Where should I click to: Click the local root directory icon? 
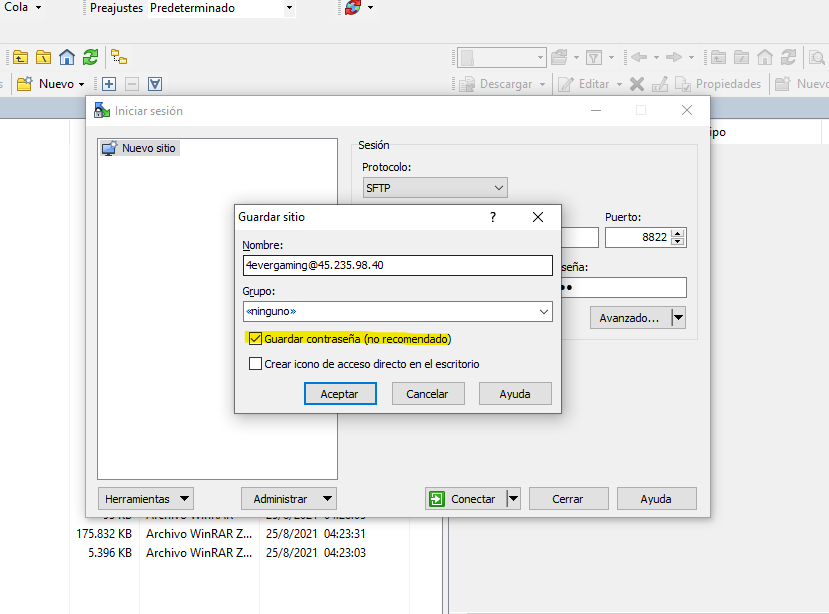(43, 57)
